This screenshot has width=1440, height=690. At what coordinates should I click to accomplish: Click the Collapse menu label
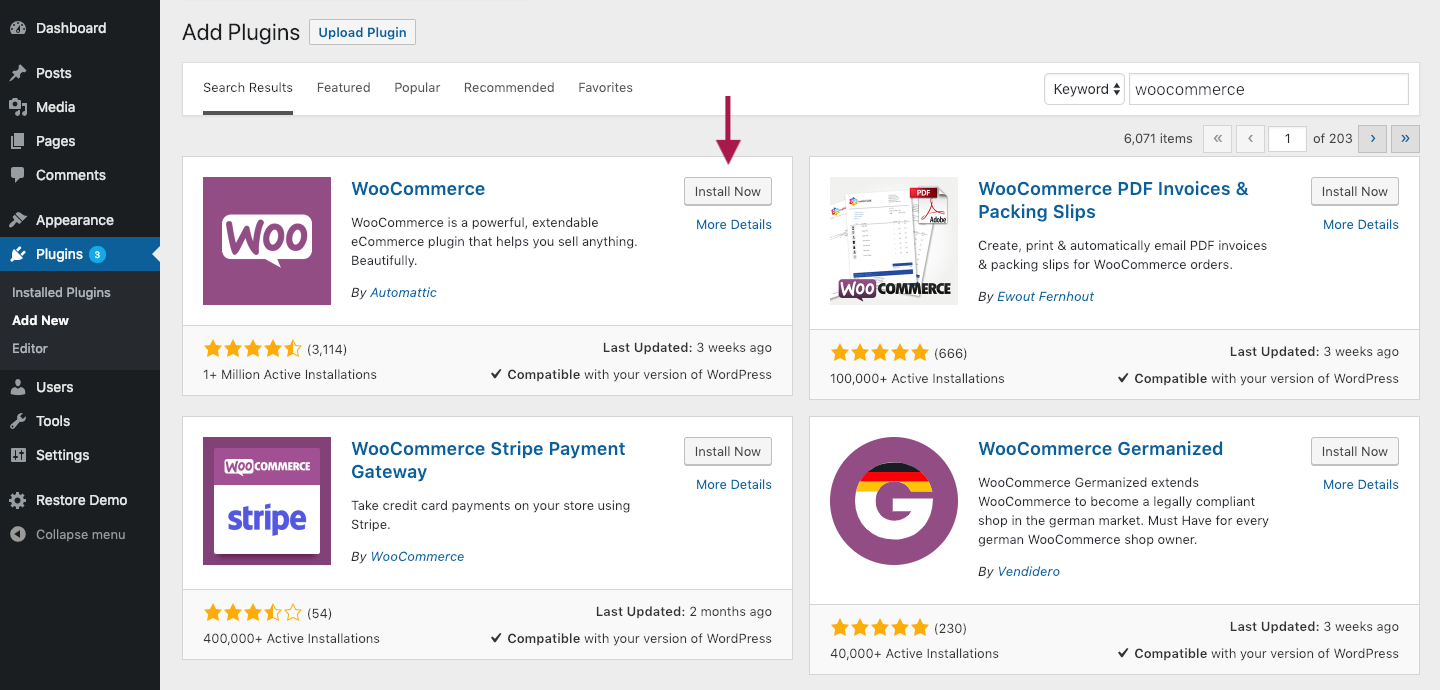[81, 535]
